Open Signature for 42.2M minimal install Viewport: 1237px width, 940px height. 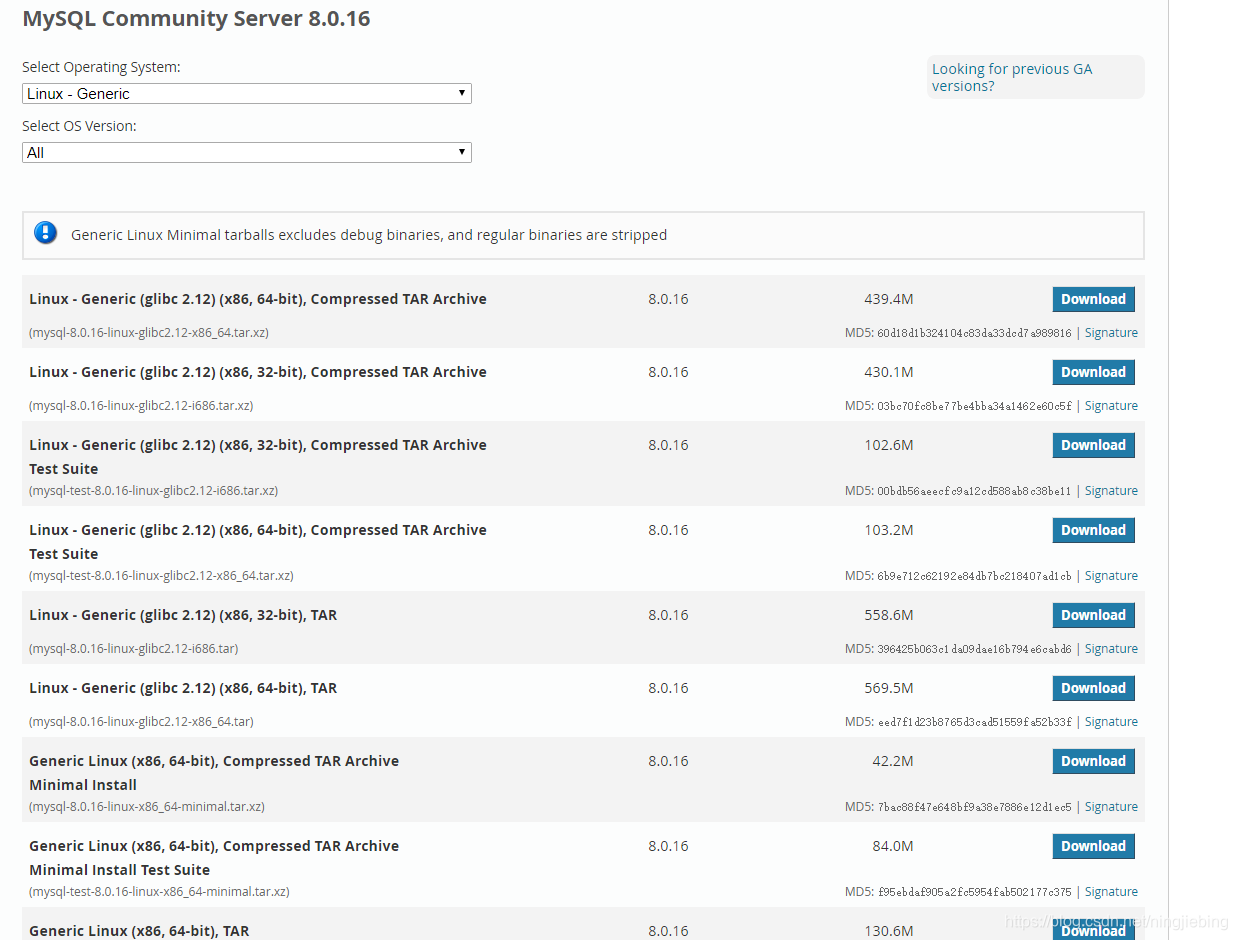click(x=1111, y=807)
